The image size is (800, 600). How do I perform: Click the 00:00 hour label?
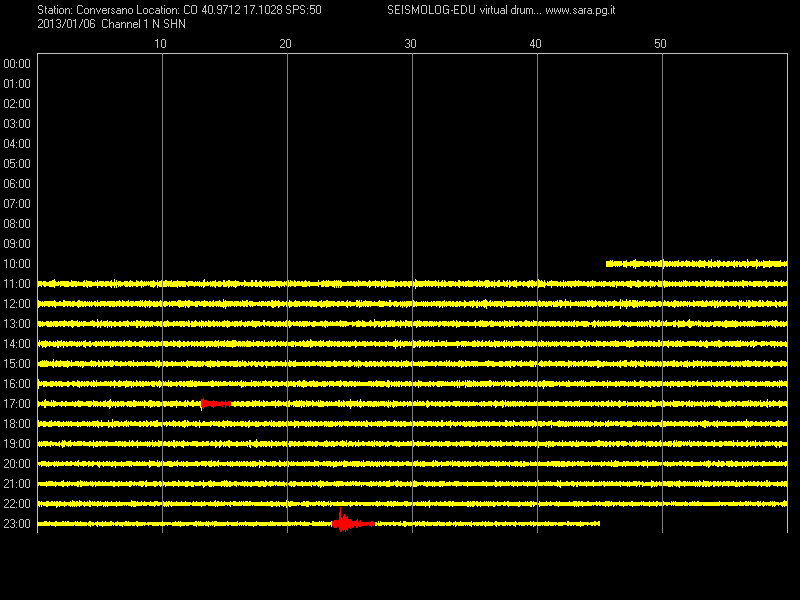(17, 64)
